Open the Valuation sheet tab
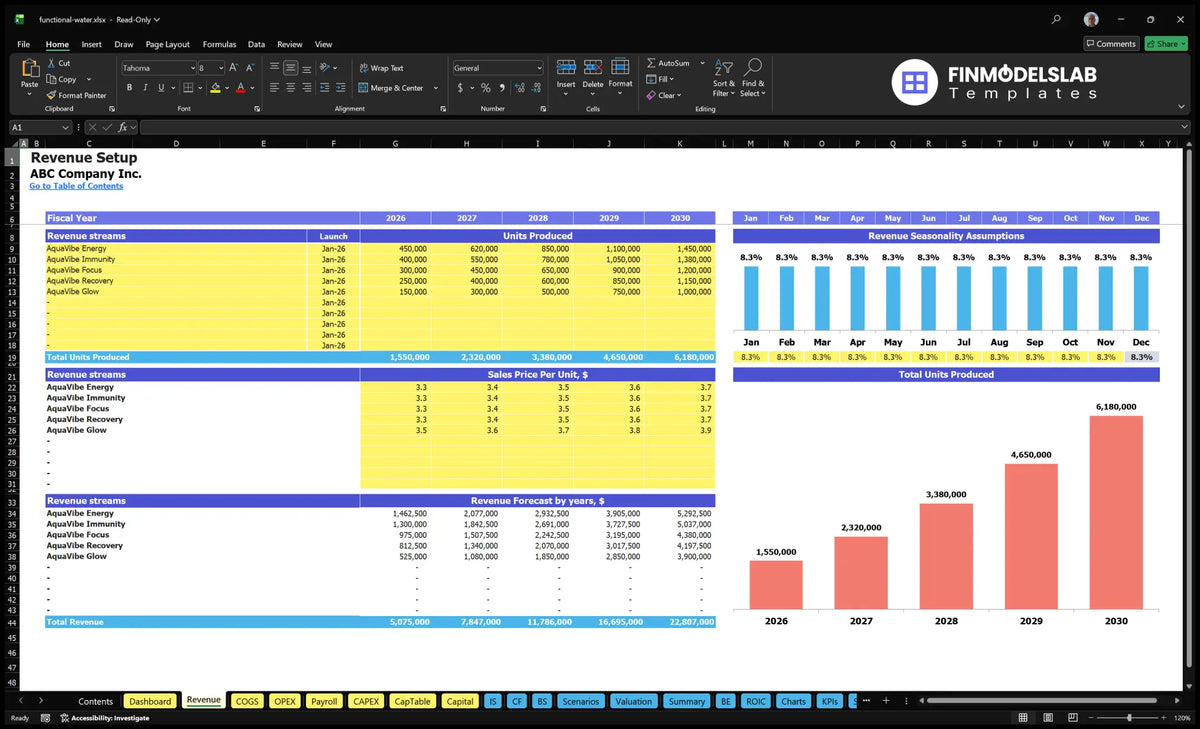The image size is (1200, 729). tap(633, 701)
